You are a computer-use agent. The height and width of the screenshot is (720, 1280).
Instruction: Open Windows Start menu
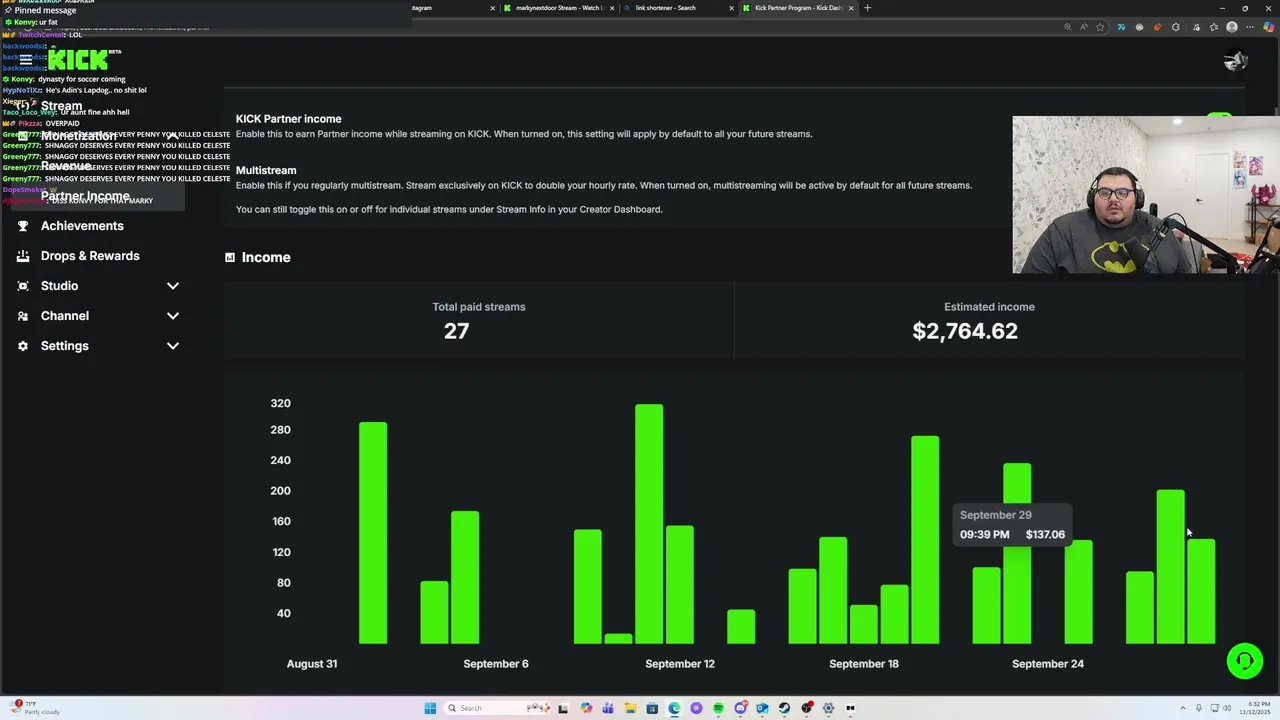coord(430,708)
